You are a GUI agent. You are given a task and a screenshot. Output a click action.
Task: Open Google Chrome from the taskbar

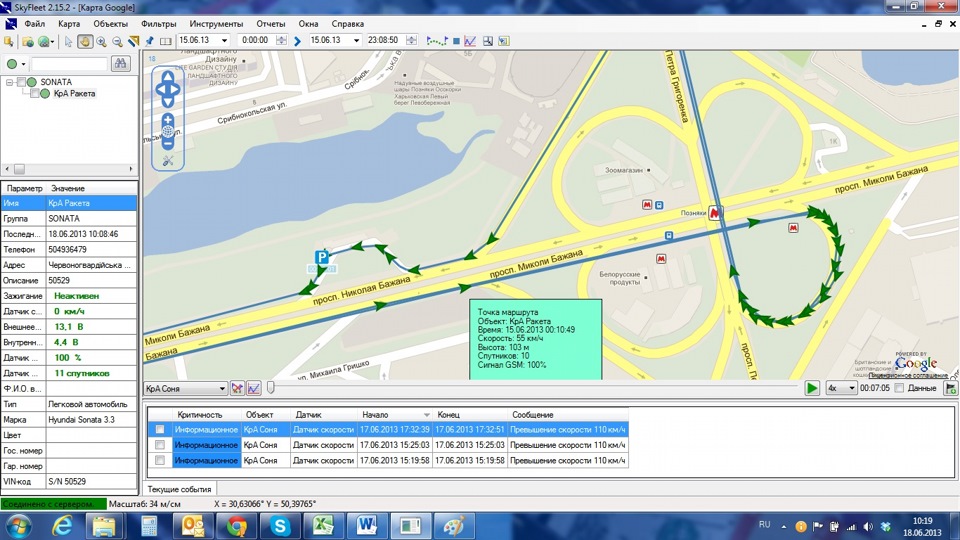pos(236,526)
